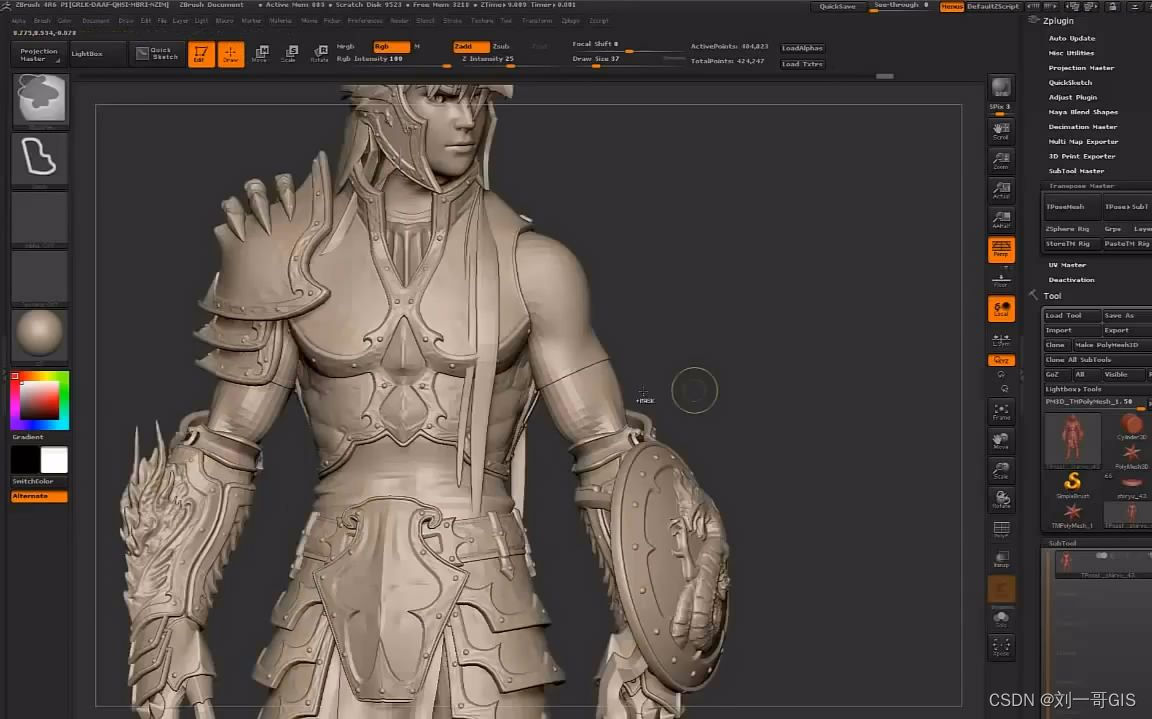Image resolution: width=1152 pixels, height=719 pixels.
Task: Collapse the Tool palette
Action: pyautogui.click(x=1033, y=295)
